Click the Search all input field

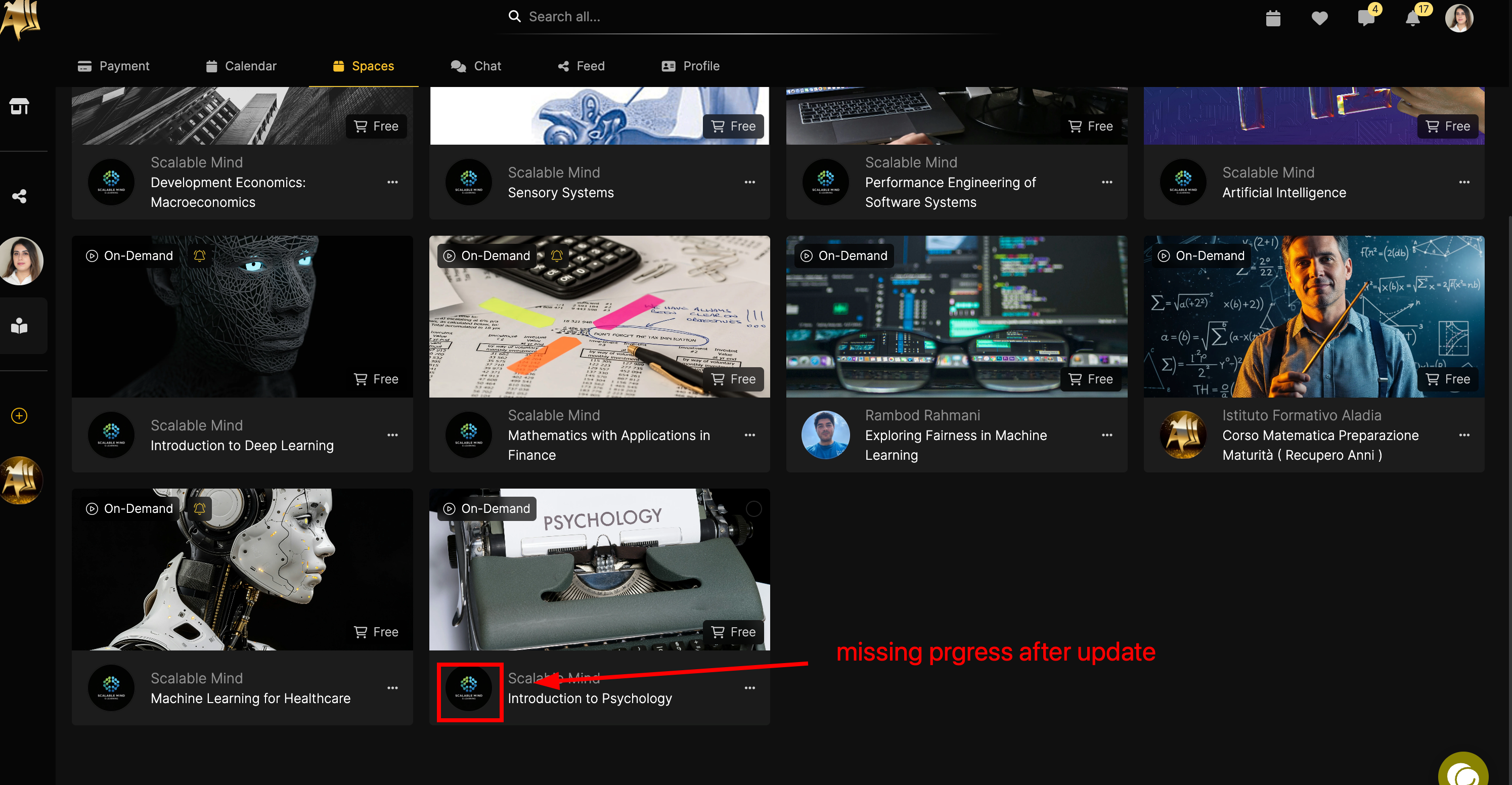(749, 17)
